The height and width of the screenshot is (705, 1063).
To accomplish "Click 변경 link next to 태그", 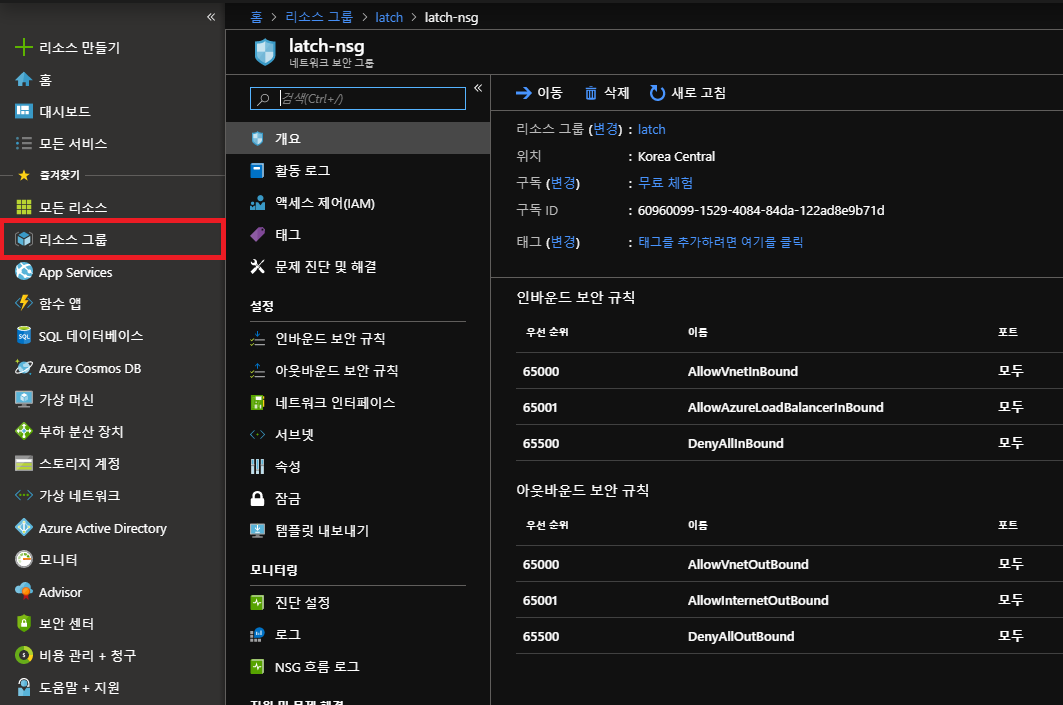I will [563, 241].
